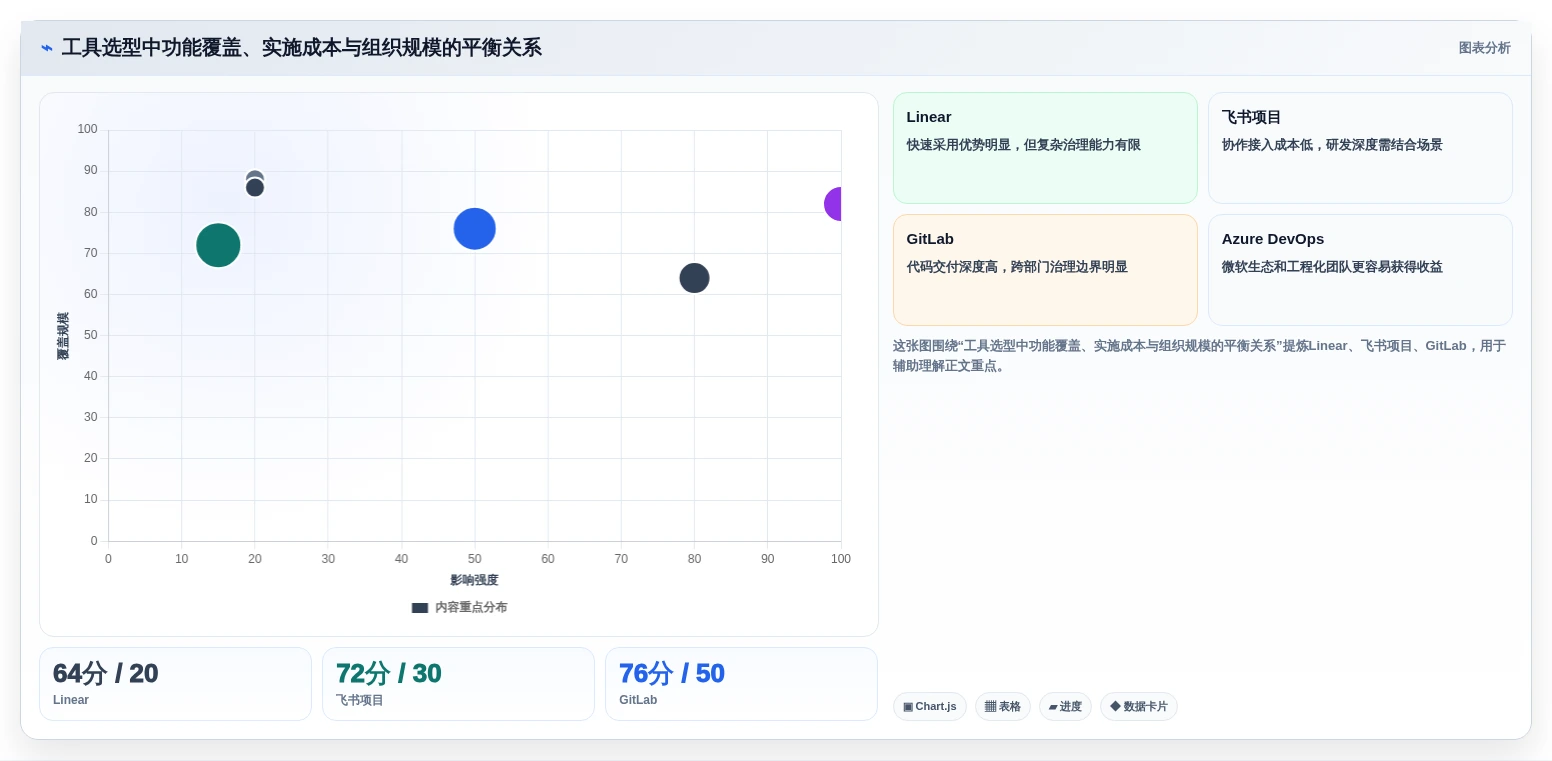
Task: Click the dark bubble at 80
Action: coord(694,278)
